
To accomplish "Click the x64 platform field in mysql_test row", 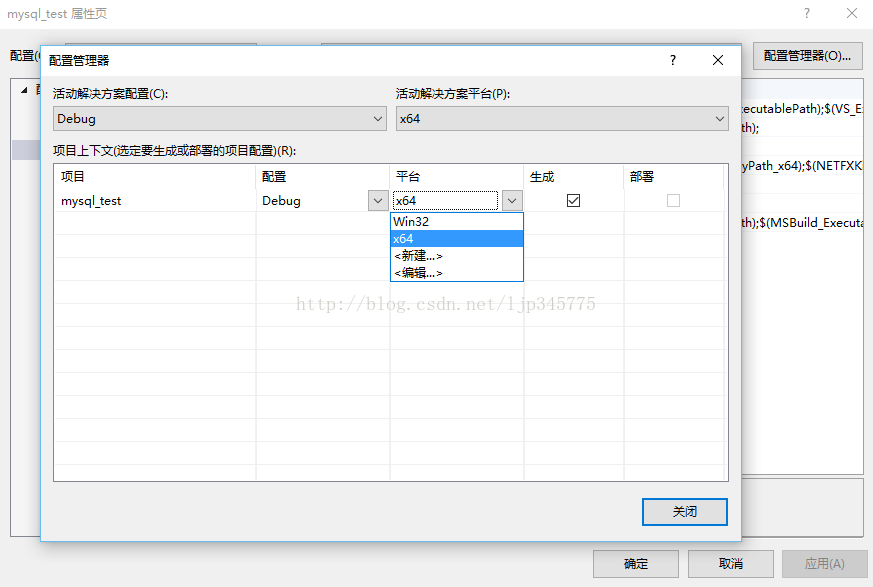I will pyautogui.click(x=445, y=200).
